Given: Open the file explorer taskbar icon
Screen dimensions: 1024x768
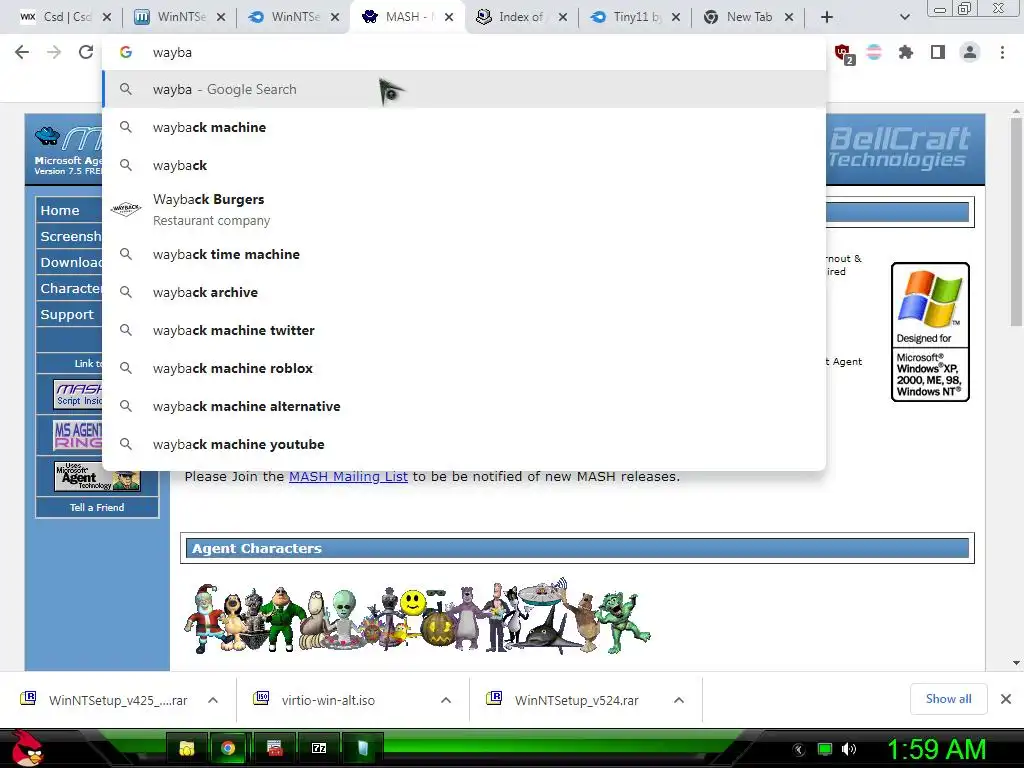Looking at the screenshot, I should 187,748.
